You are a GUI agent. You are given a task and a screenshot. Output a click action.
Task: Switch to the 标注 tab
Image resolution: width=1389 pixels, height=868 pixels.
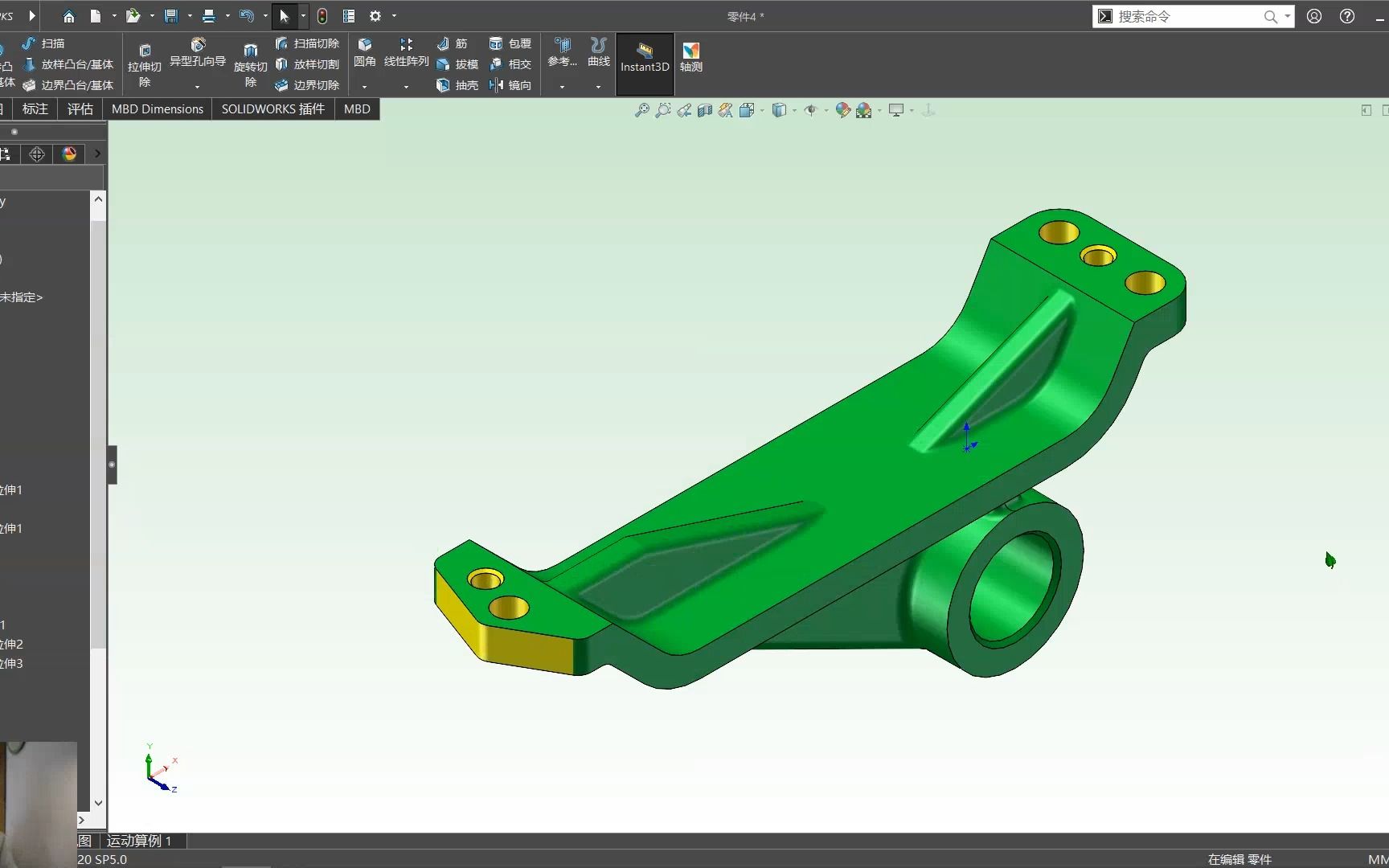pyautogui.click(x=35, y=109)
